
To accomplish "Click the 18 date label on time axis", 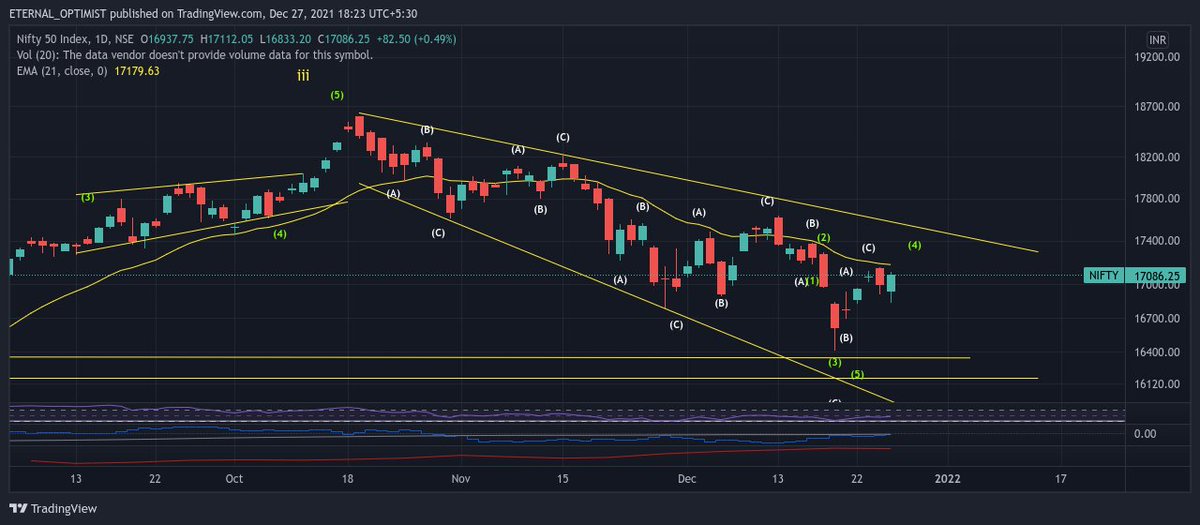I will coord(347,479).
